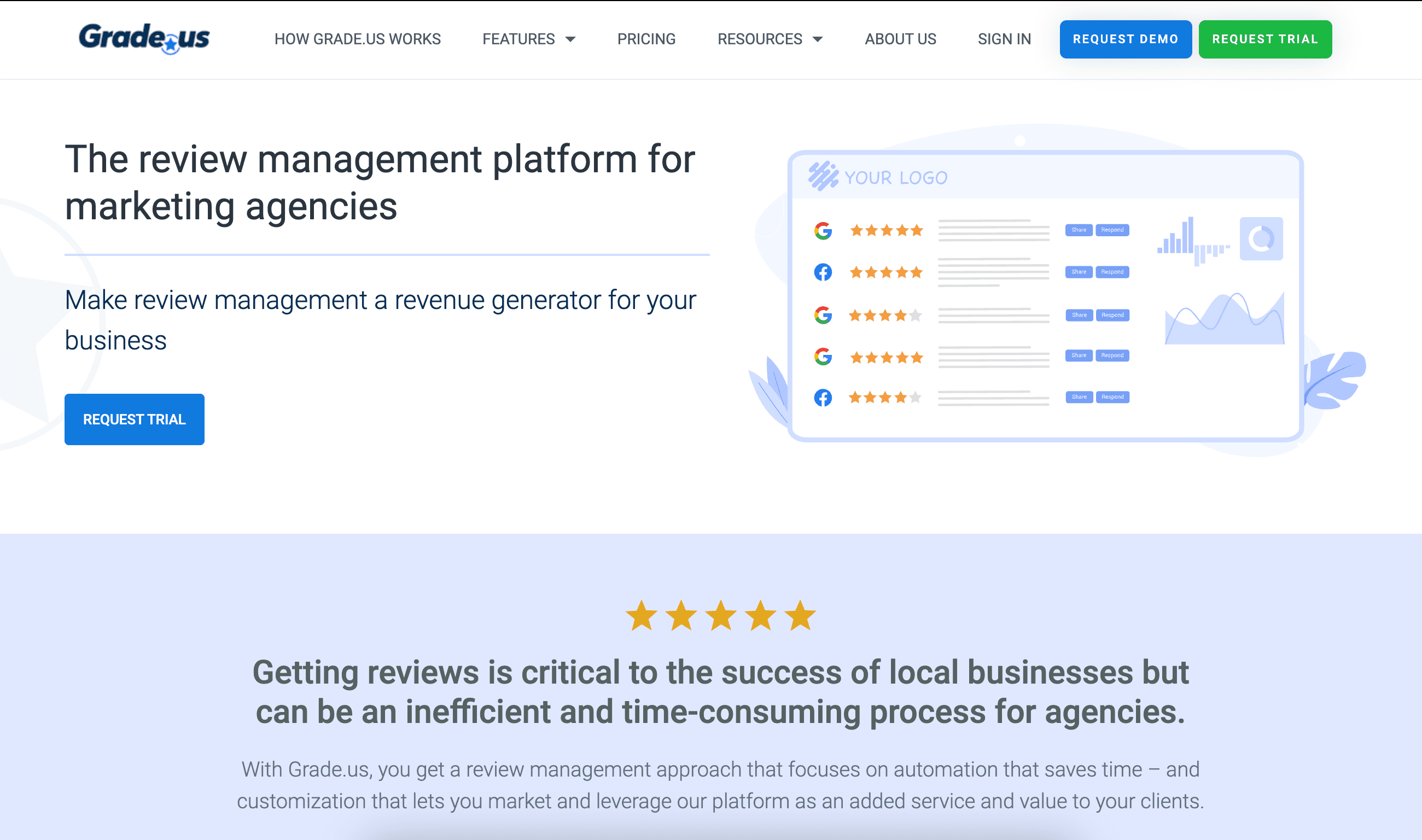Go to the Pricing page
1422x840 pixels.
[646, 39]
